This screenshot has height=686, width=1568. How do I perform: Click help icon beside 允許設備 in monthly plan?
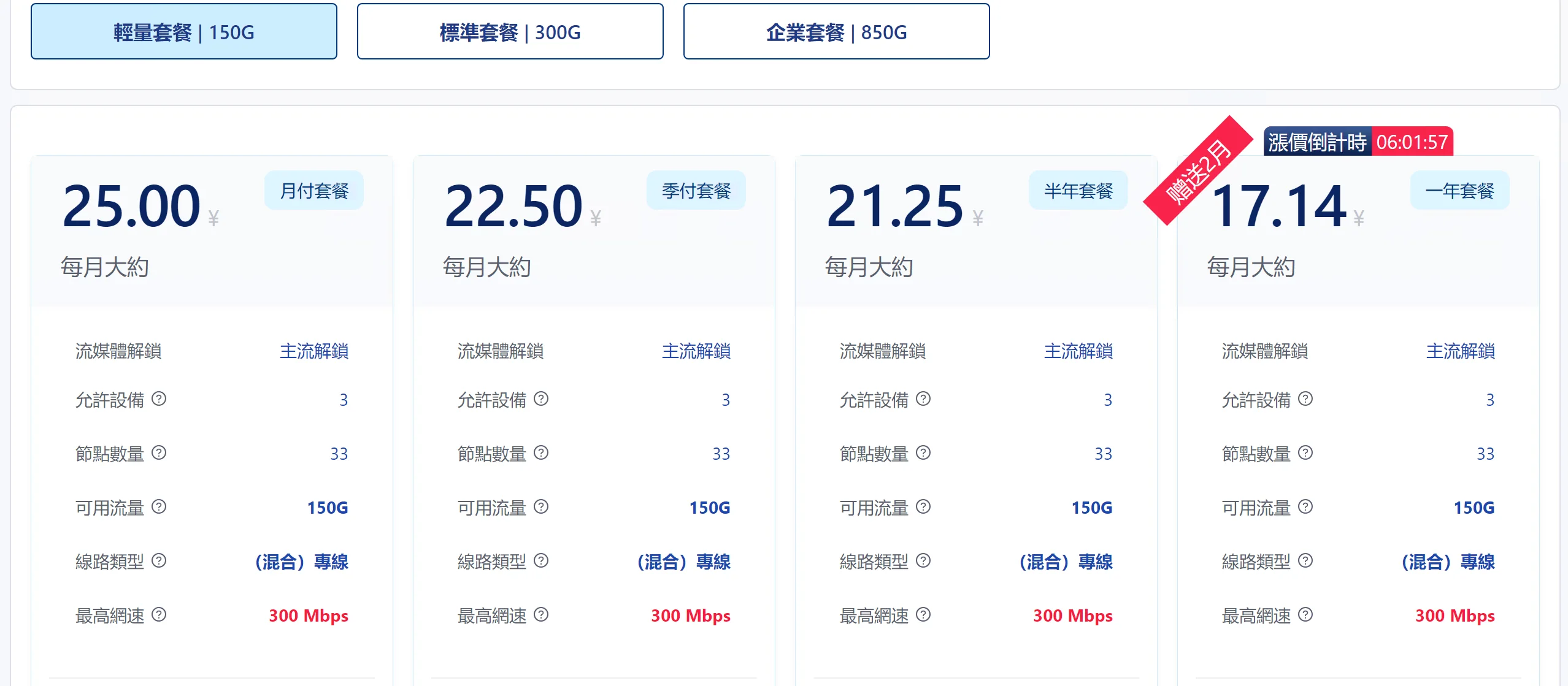coord(159,399)
